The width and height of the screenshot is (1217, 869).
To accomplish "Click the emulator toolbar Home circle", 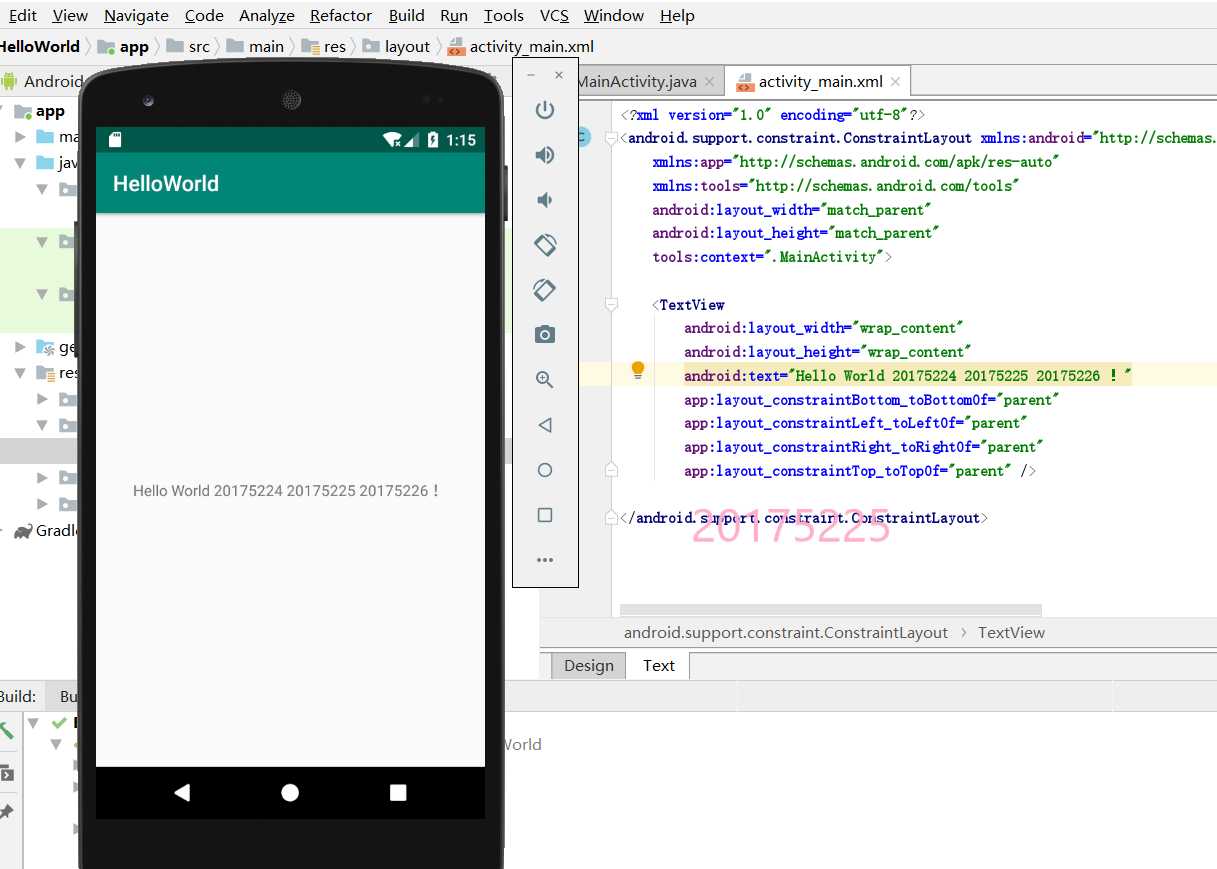I will [x=545, y=470].
